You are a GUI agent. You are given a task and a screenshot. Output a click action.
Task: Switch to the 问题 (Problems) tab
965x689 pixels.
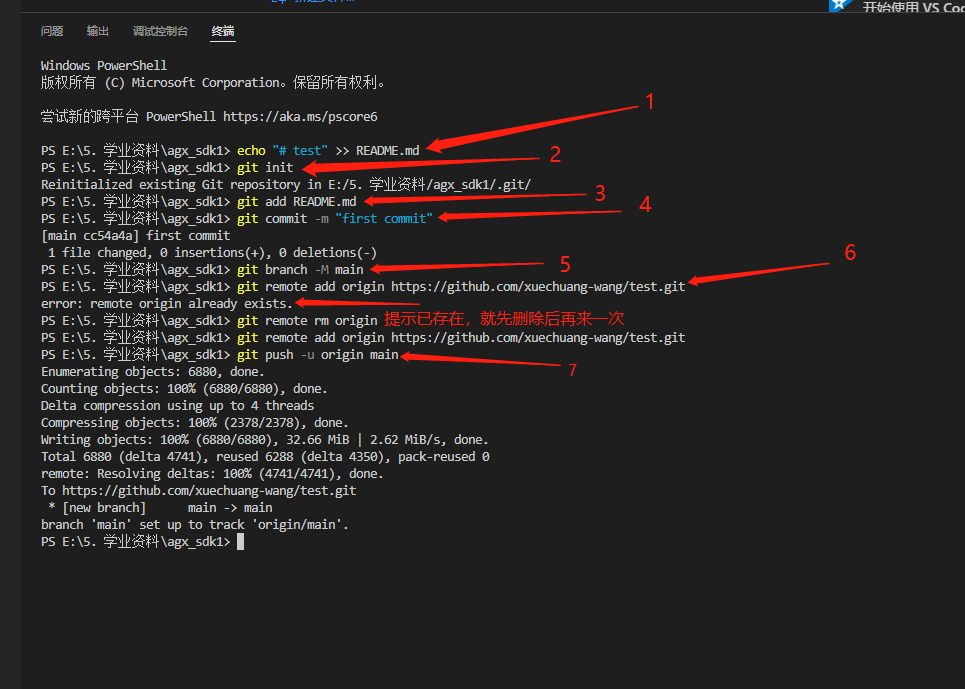51,31
